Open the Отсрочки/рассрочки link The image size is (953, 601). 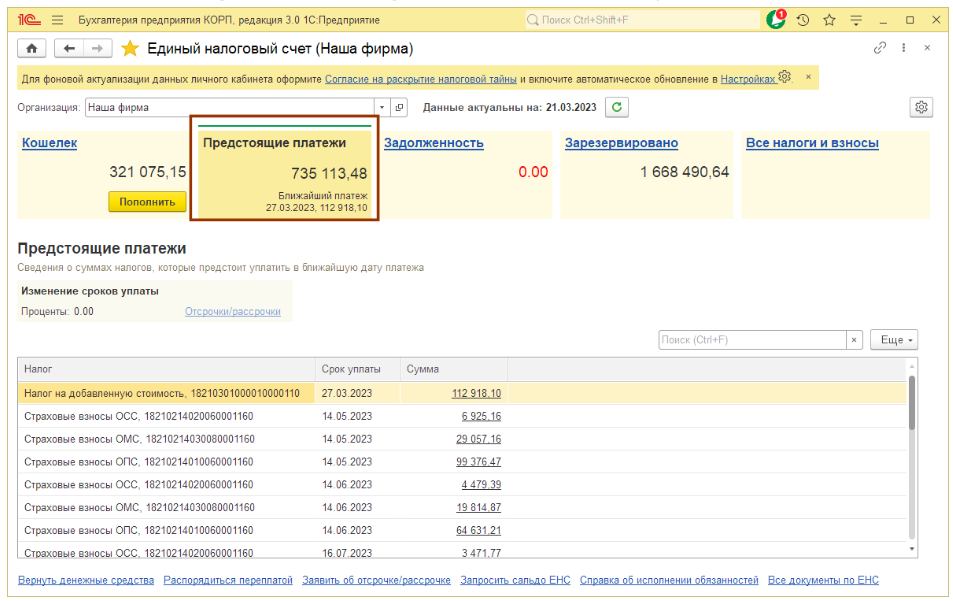(232, 311)
